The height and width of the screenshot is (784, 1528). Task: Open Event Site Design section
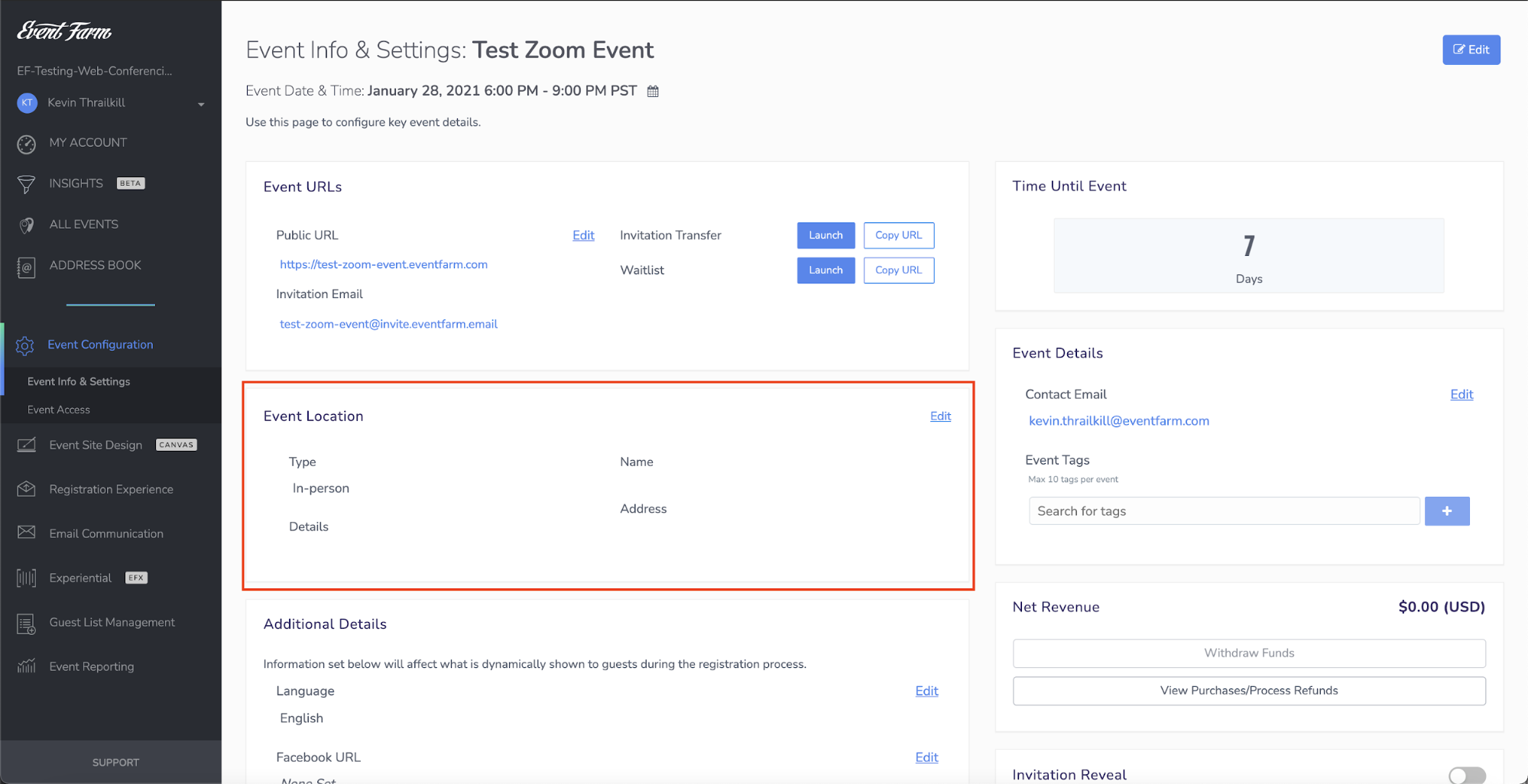pos(96,445)
